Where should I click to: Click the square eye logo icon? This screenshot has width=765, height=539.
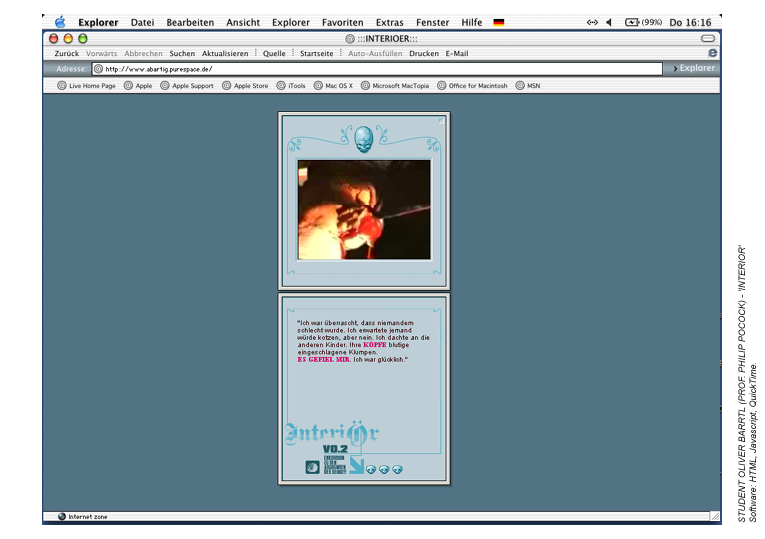[313, 466]
